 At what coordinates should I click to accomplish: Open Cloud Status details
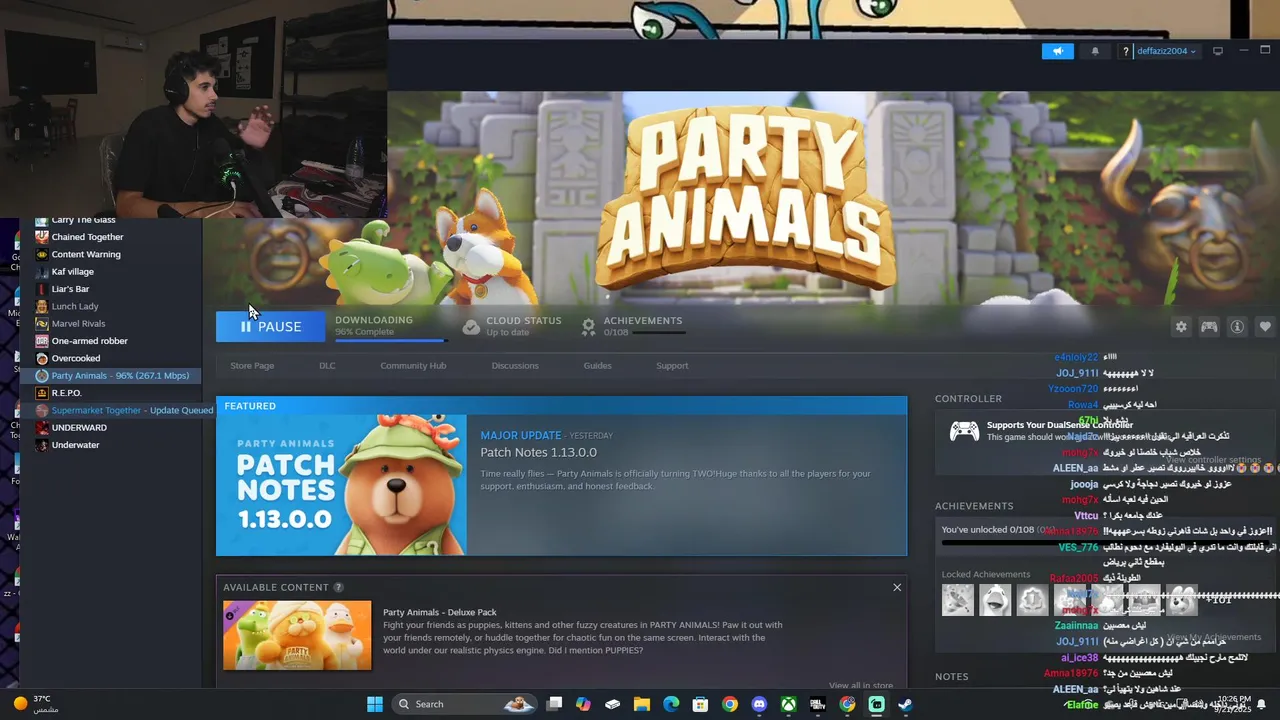(512, 326)
